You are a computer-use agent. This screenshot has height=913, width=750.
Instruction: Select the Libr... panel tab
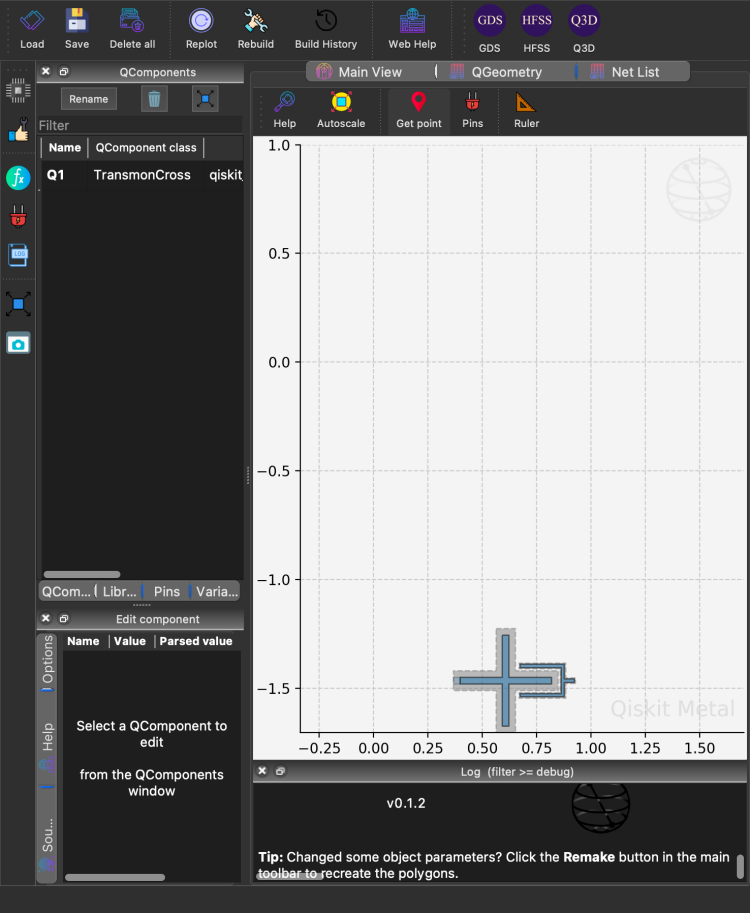coord(119,592)
